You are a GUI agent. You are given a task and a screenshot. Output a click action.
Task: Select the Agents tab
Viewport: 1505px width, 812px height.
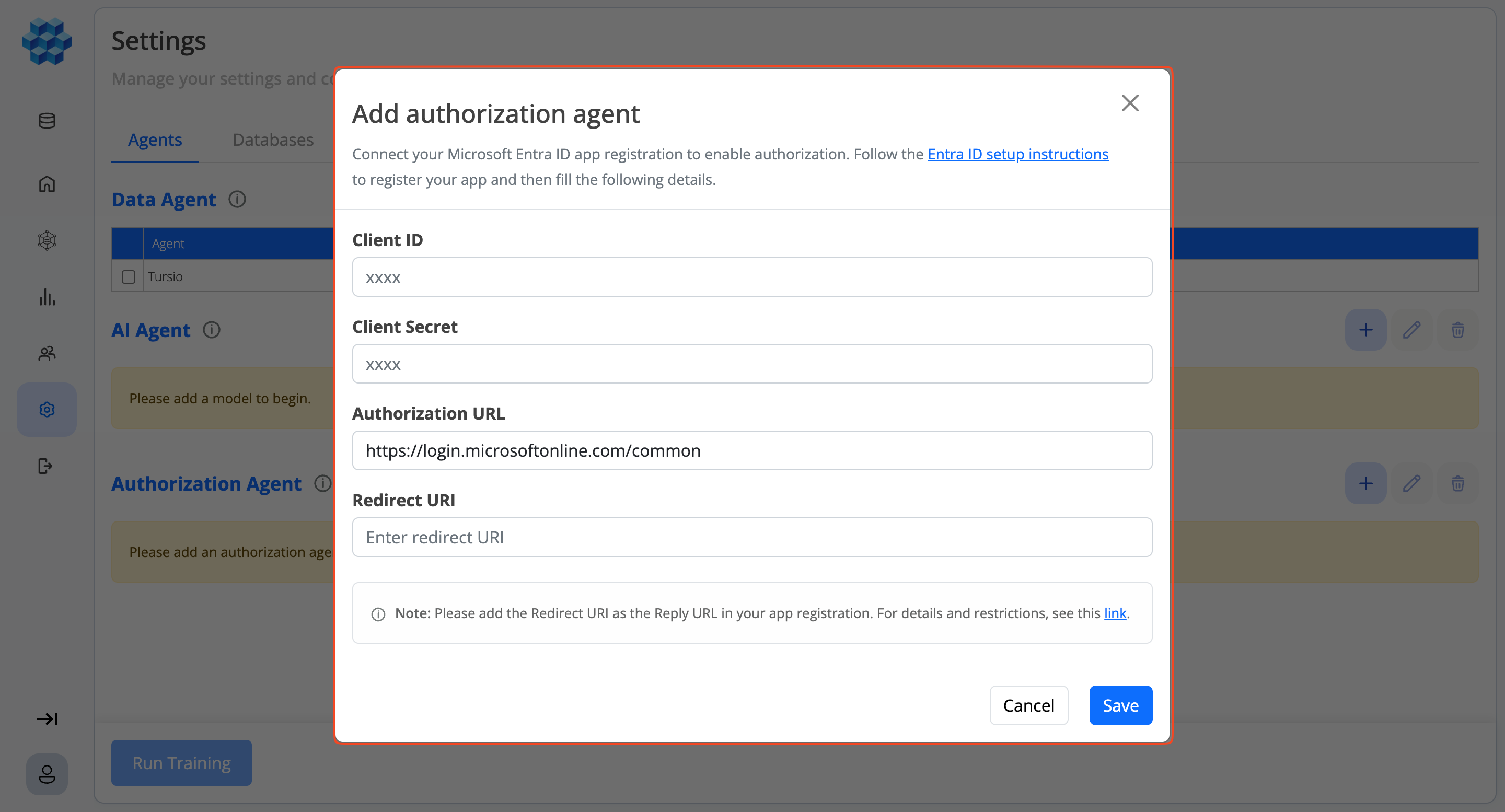[155, 140]
